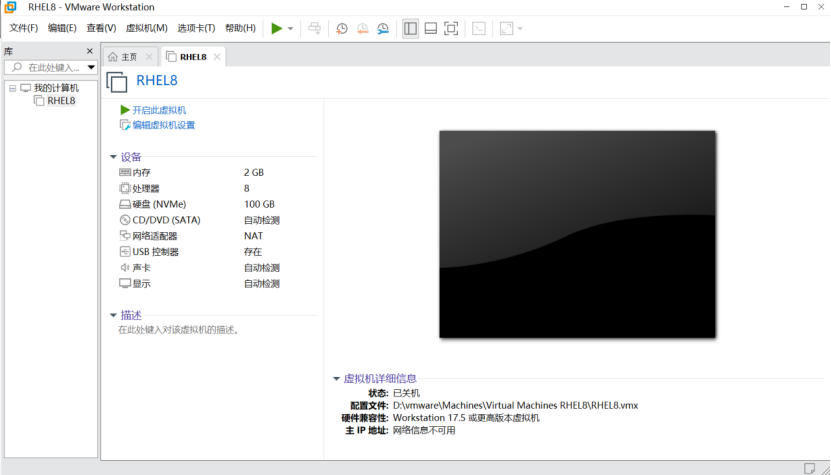The image size is (831, 475).
Task: Close the RHEL8 tab
Action: coord(217,57)
